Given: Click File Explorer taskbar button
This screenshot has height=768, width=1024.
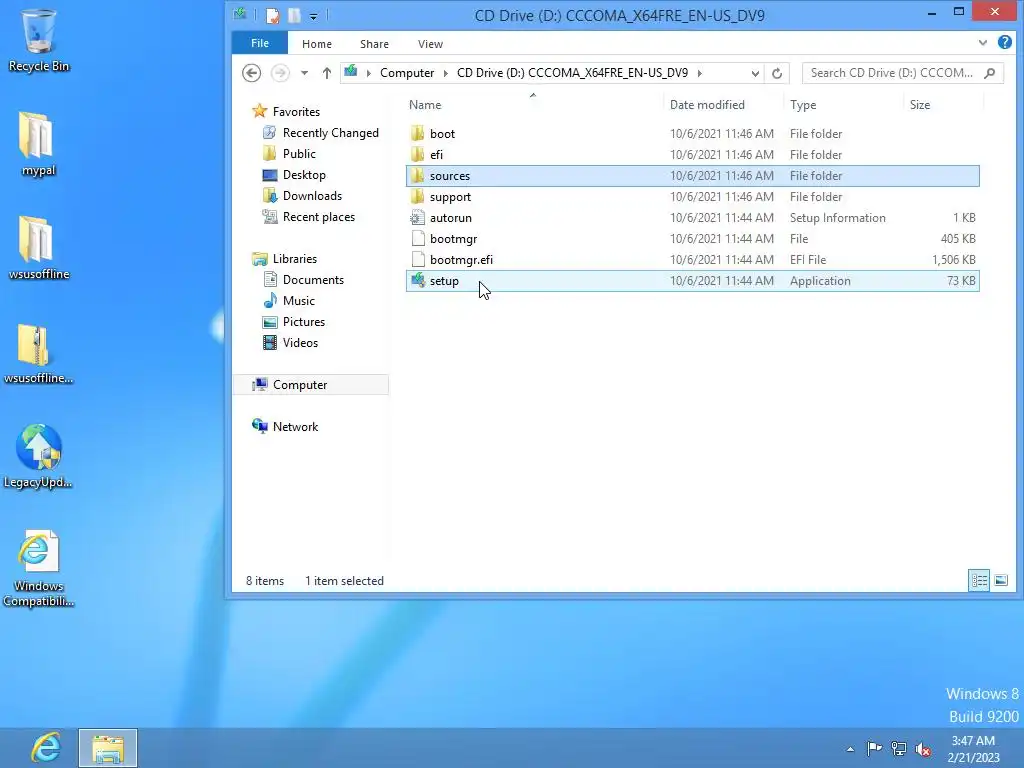Looking at the screenshot, I should click(x=108, y=748).
